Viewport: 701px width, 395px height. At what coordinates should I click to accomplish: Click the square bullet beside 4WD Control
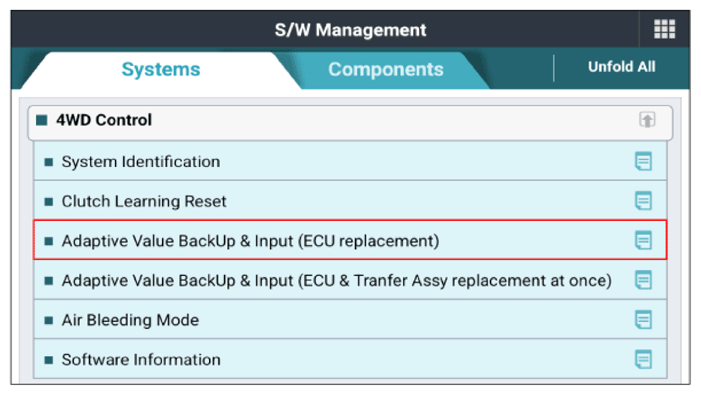pyautogui.click(x=42, y=120)
